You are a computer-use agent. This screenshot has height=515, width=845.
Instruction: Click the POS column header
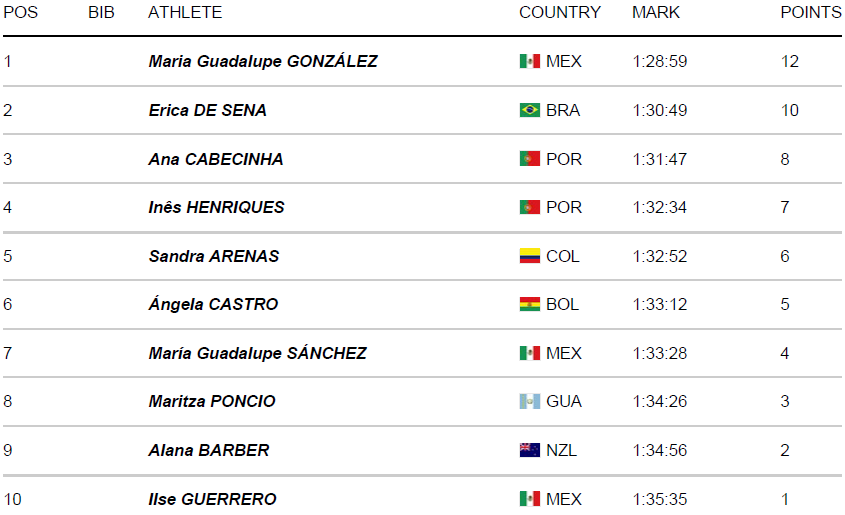tap(20, 12)
